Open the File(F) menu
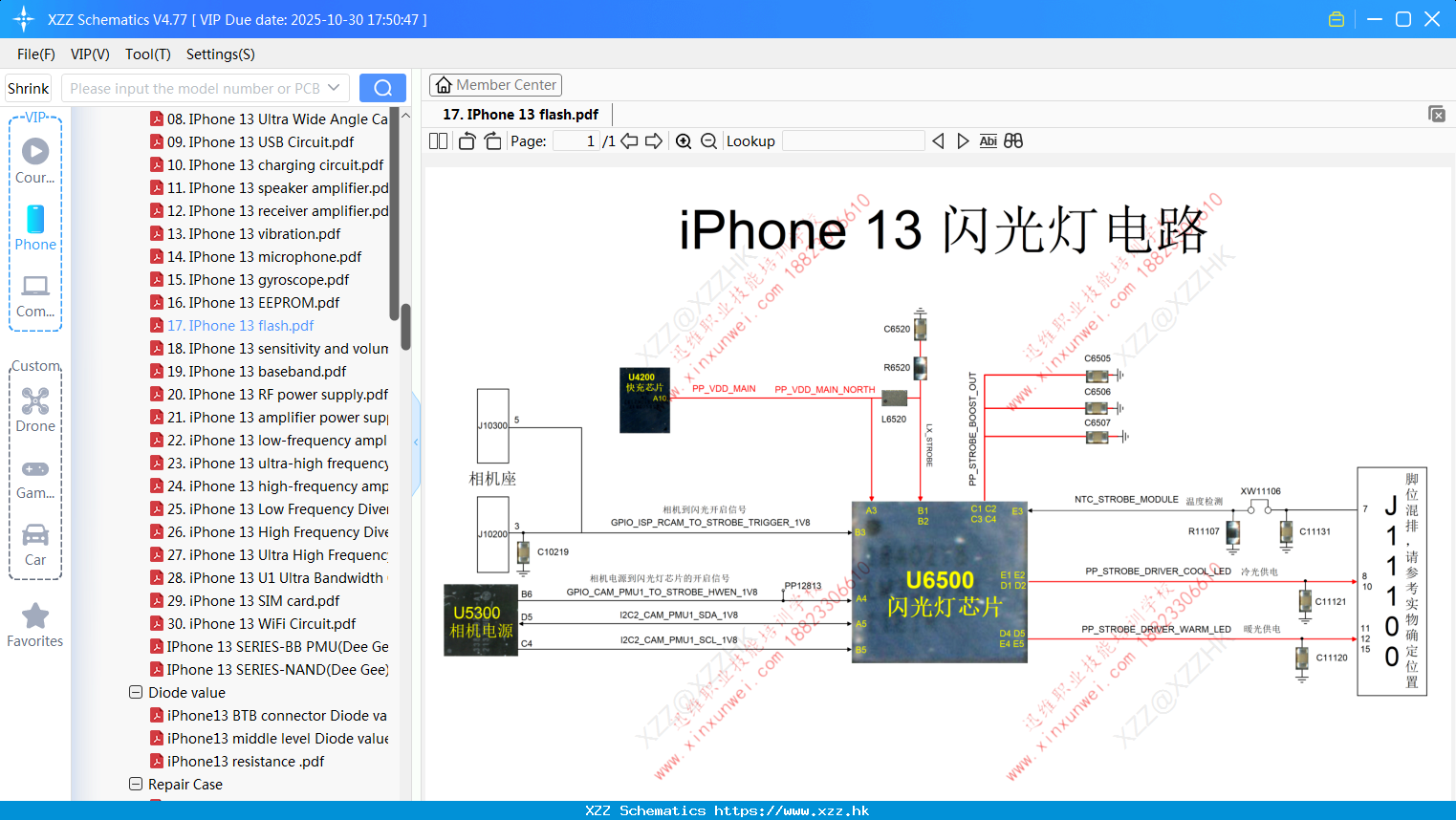1456x820 pixels. point(36,54)
